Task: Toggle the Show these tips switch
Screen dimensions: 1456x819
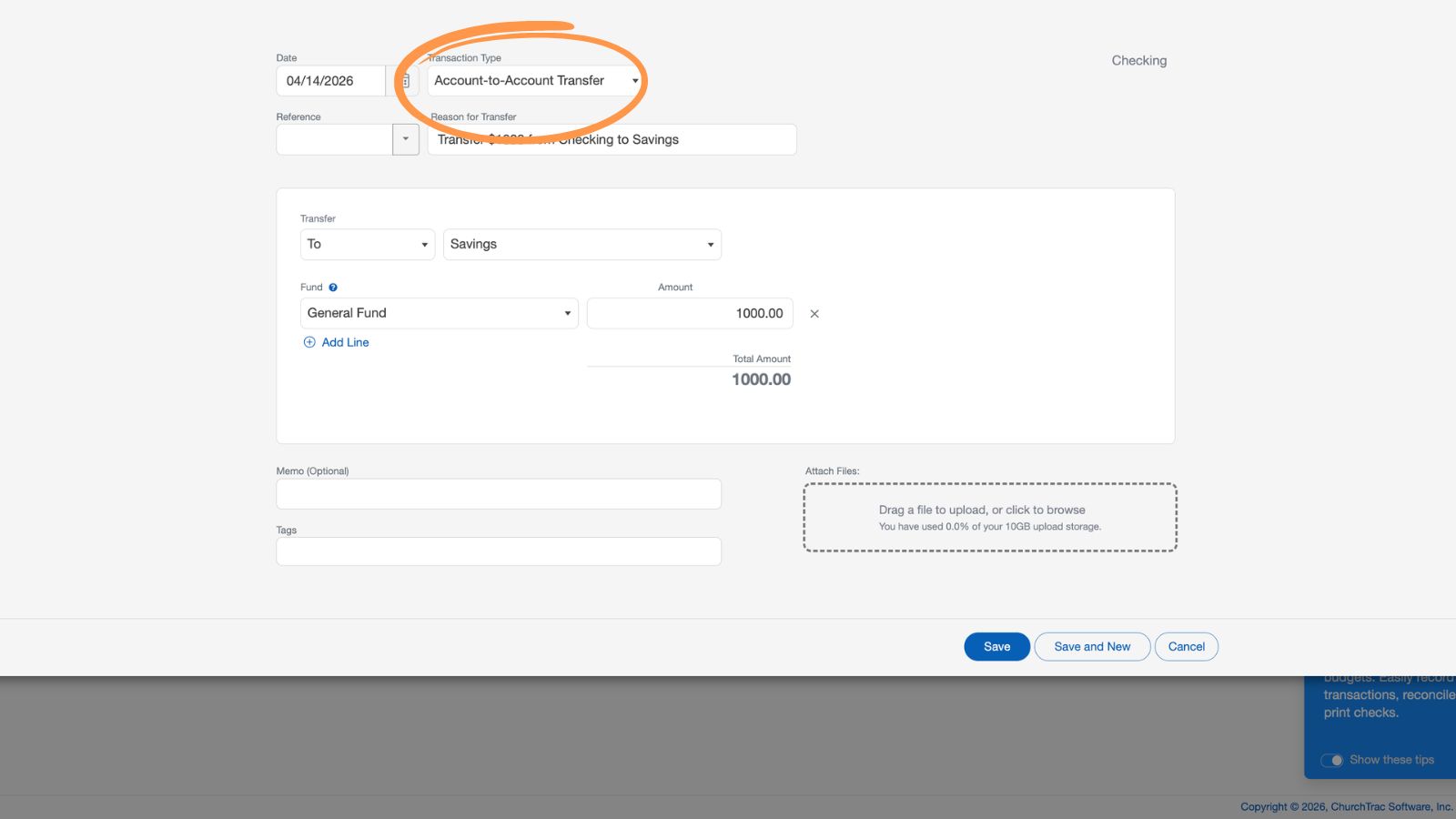Action: coord(1334,760)
